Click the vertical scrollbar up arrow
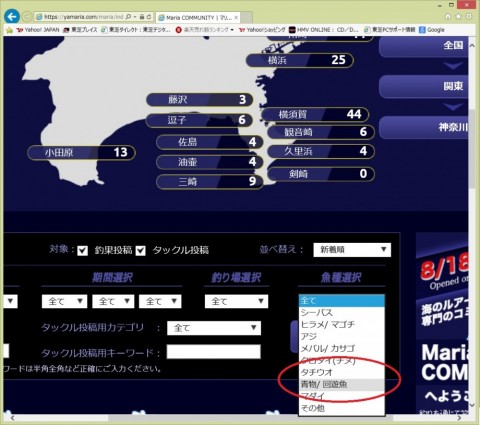The image size is (480, 425). [x=472, y=45]
